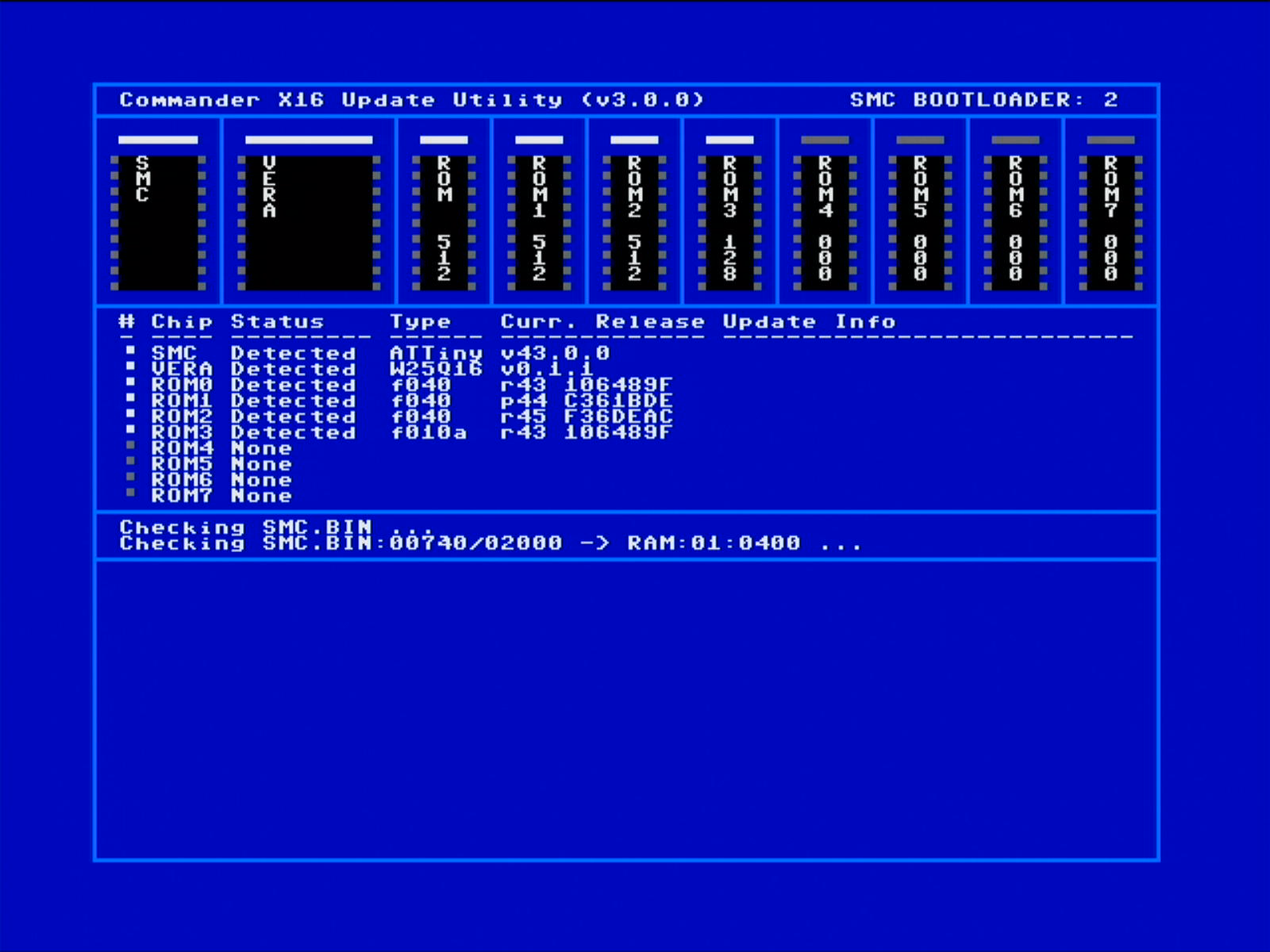The image size is (1270, 952).
Task: Click the status square beside ROM2 row
Action: tap(130, 413)
